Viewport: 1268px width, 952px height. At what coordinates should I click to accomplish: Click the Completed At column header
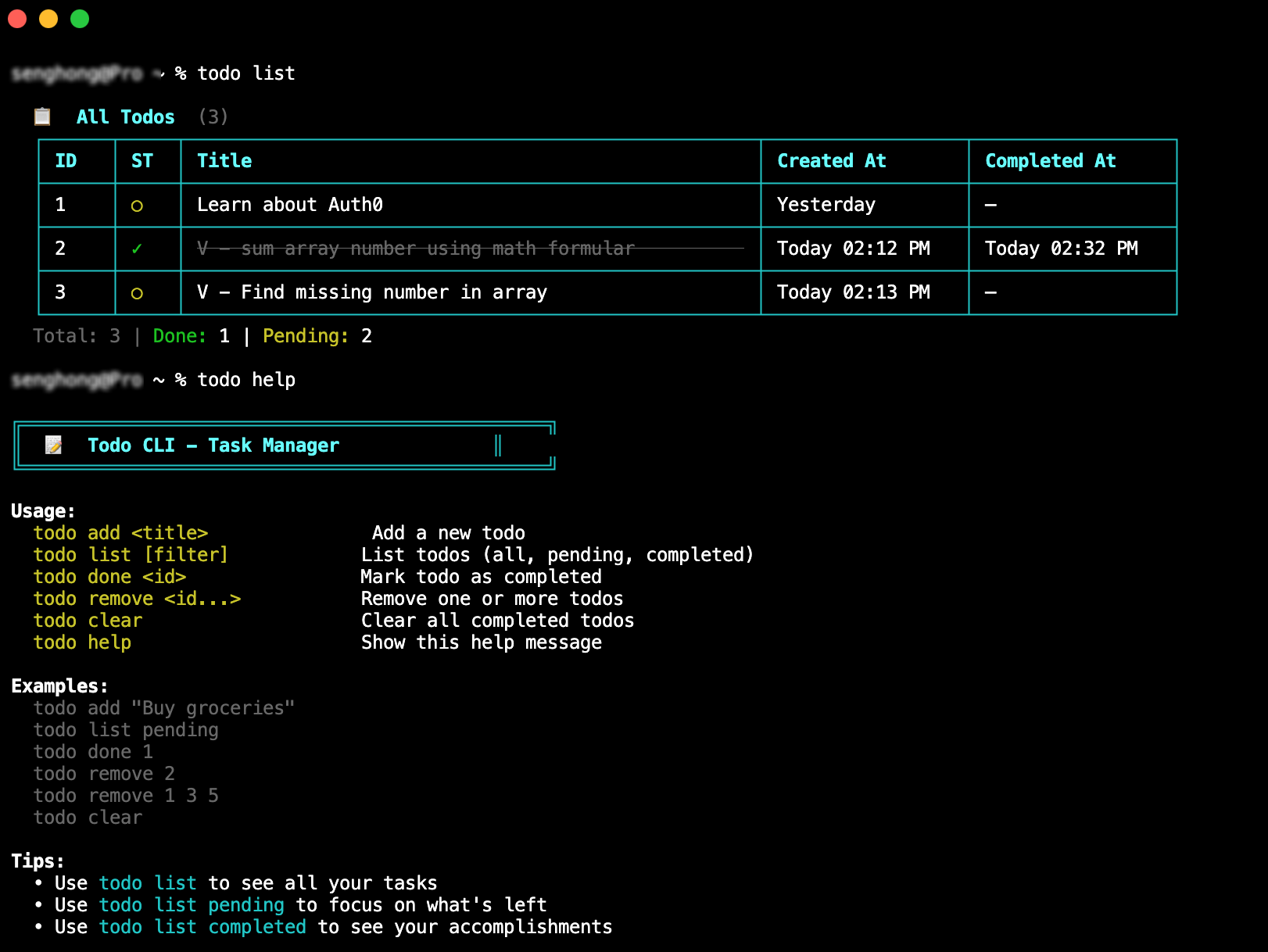(1050, 161)
